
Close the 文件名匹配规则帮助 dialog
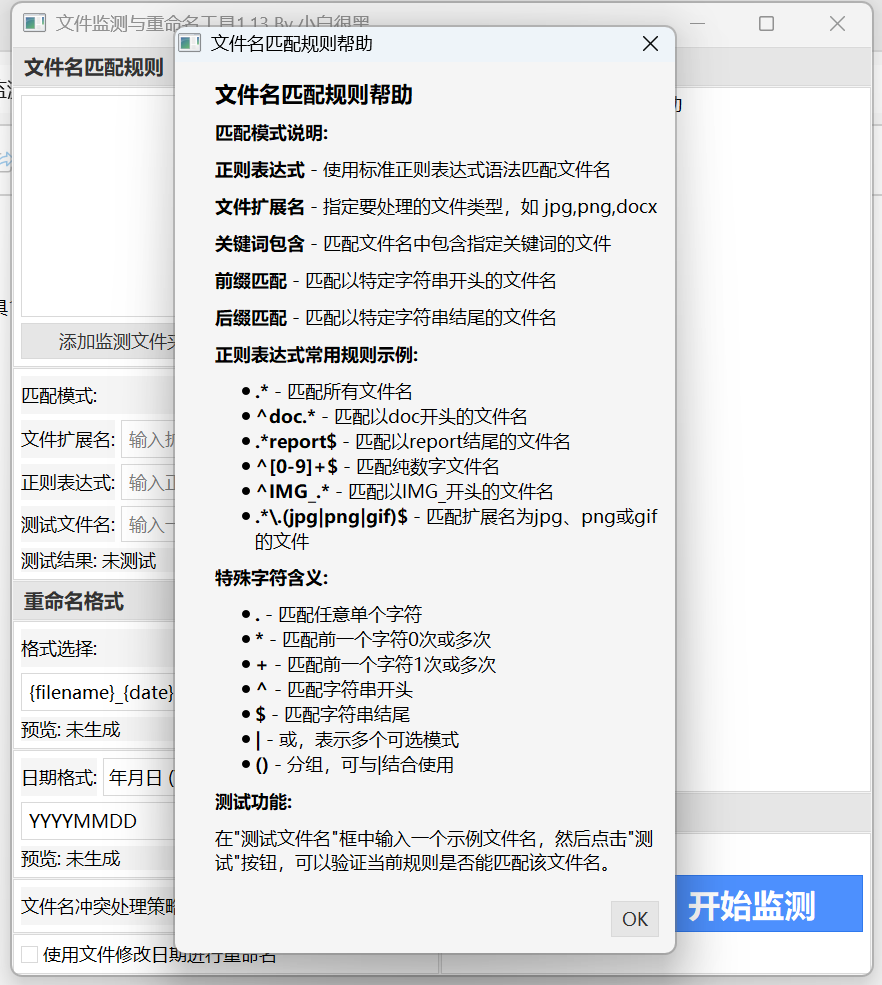pos(650,44)
